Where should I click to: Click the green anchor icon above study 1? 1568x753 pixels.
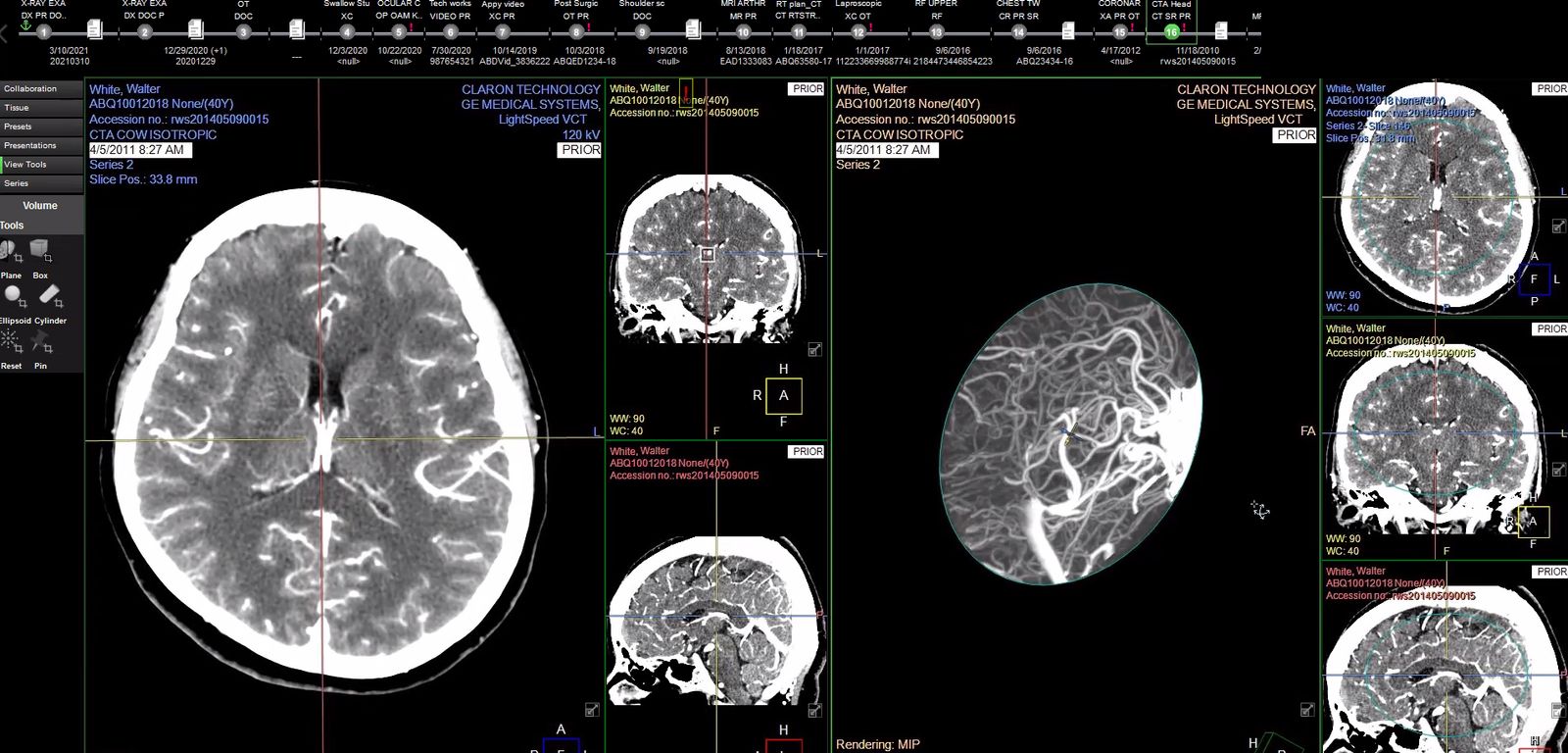pyautogui.click(x=26, y=25)
